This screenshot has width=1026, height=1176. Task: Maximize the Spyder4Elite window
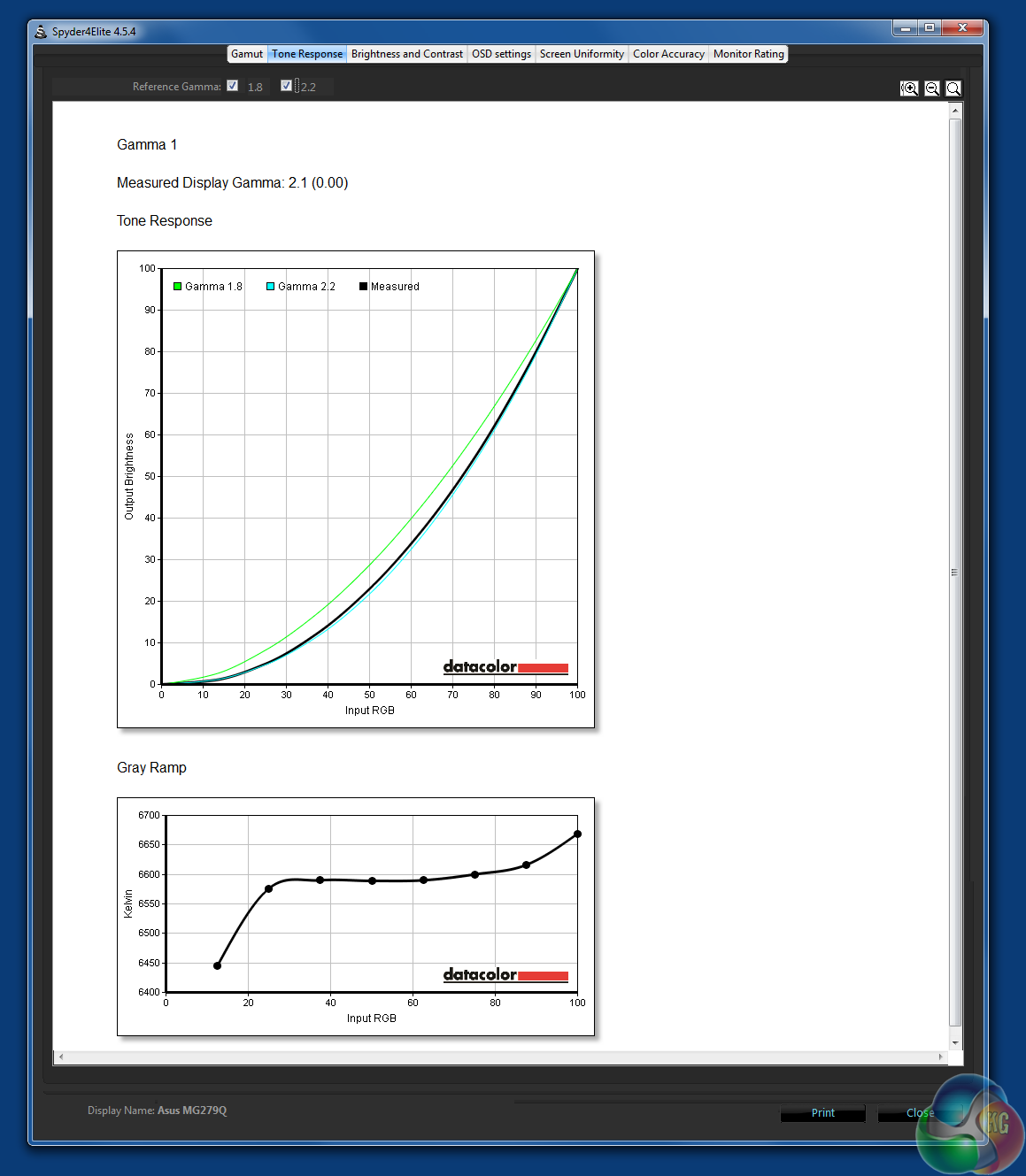930,28
